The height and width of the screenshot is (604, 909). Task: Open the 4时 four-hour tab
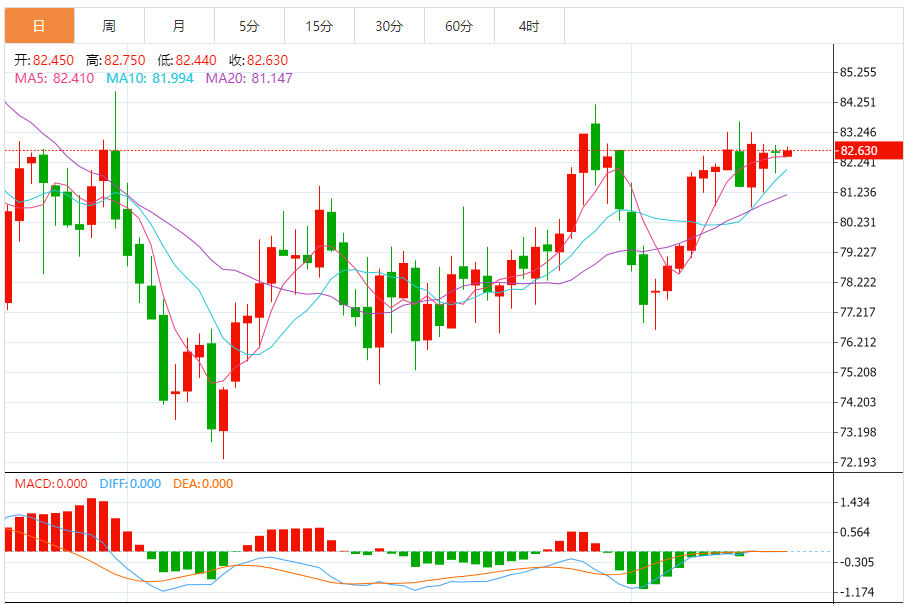[529, 26]
